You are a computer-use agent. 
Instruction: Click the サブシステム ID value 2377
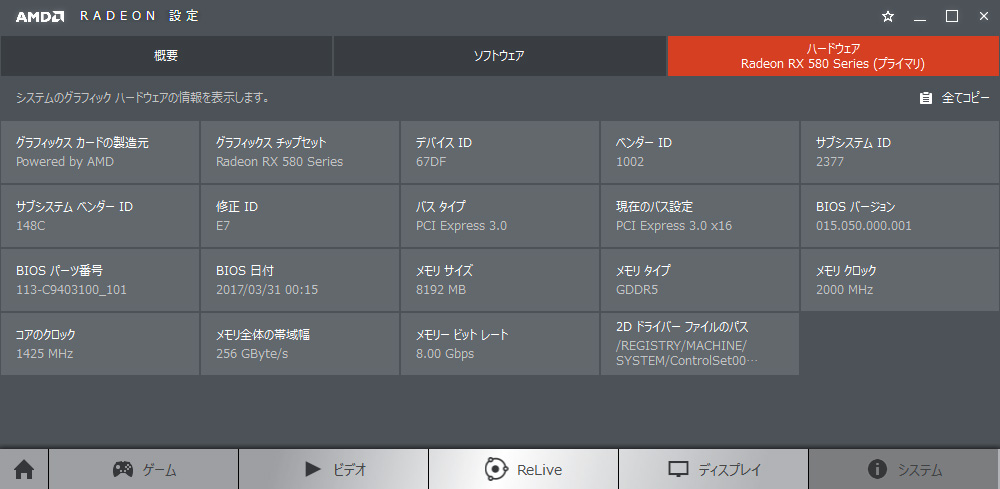coord(830,162)
